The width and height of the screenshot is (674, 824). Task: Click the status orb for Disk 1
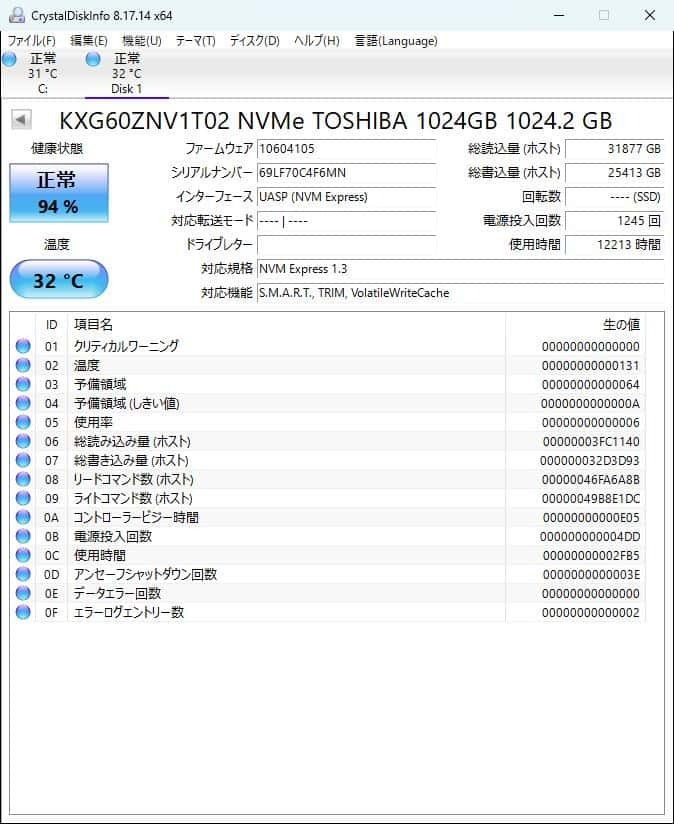click(93, 59)
